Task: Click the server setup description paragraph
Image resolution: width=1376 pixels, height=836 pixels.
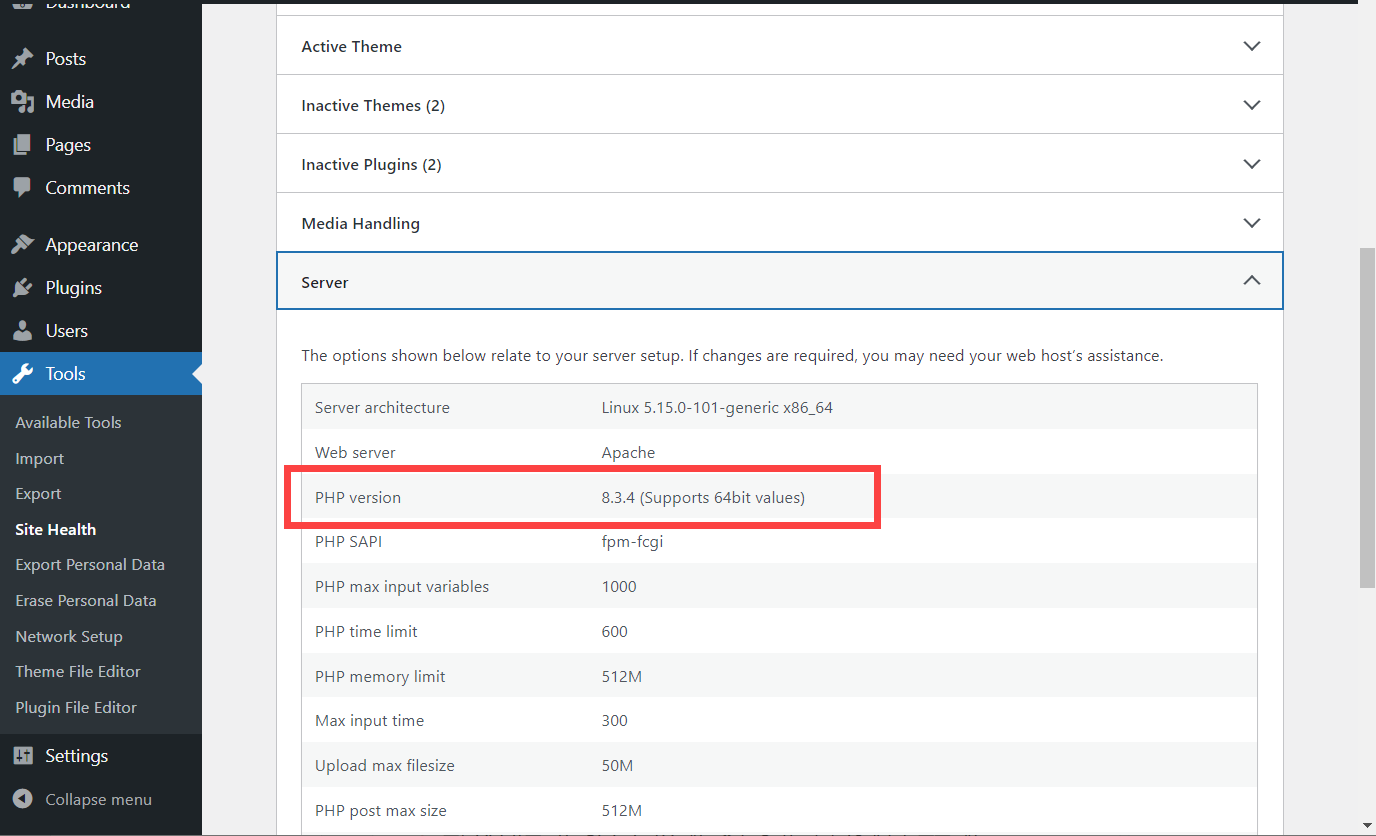Action: click(x=732, y=356)
